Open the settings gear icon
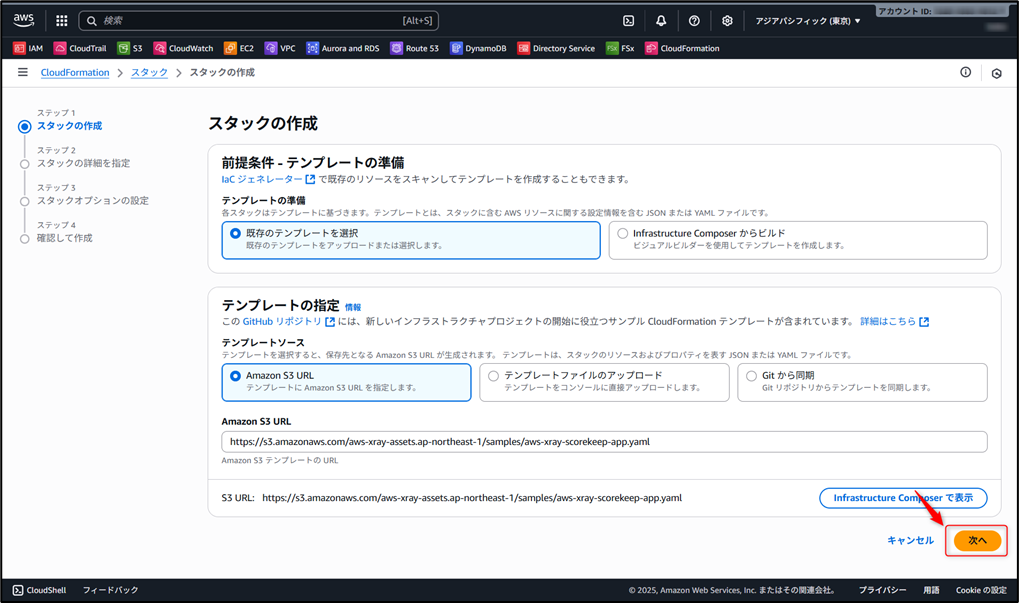Viewport: 1019px width, 603px height. click(x=727, y=20)
